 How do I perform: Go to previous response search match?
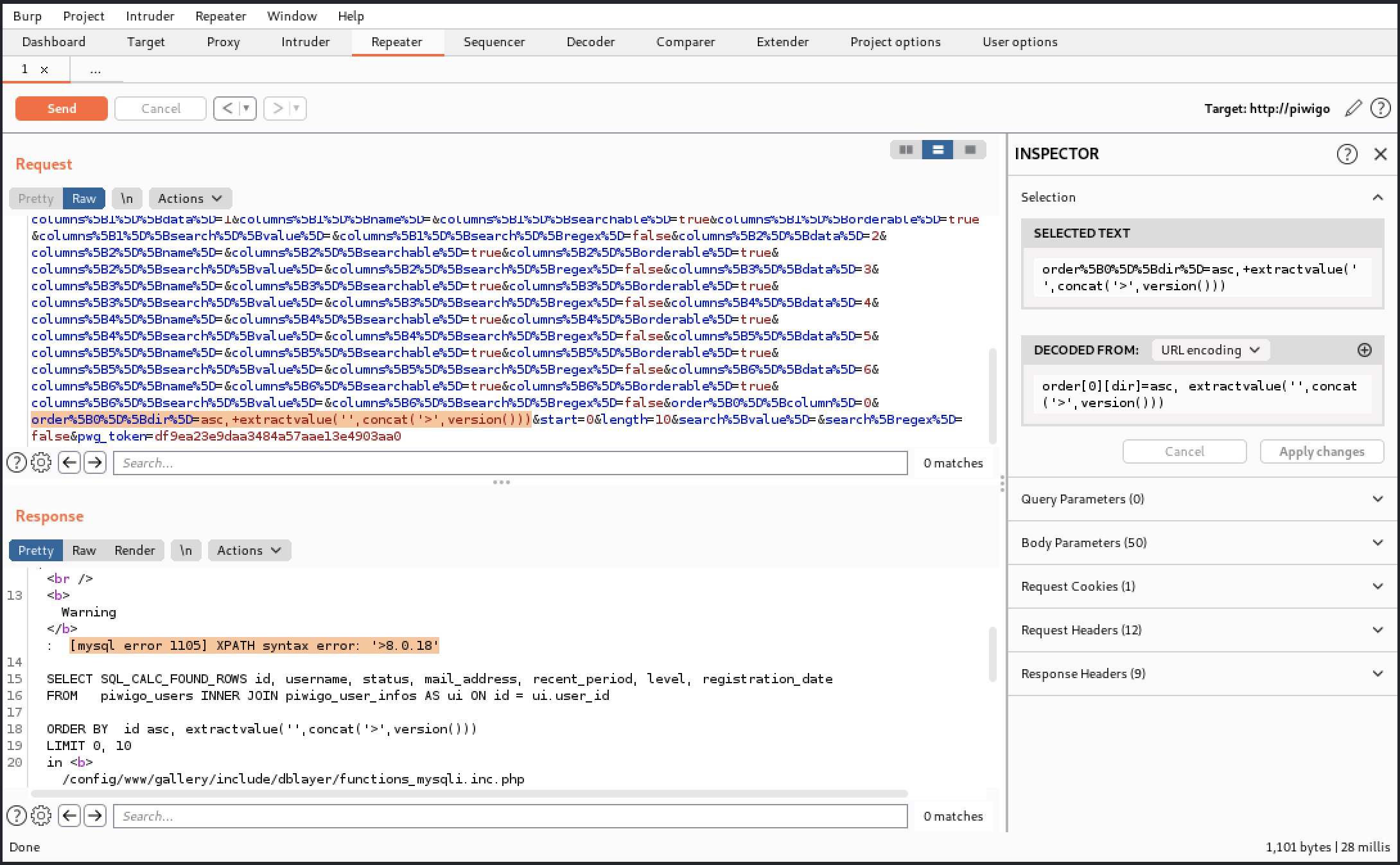click(x=69, y=816)
